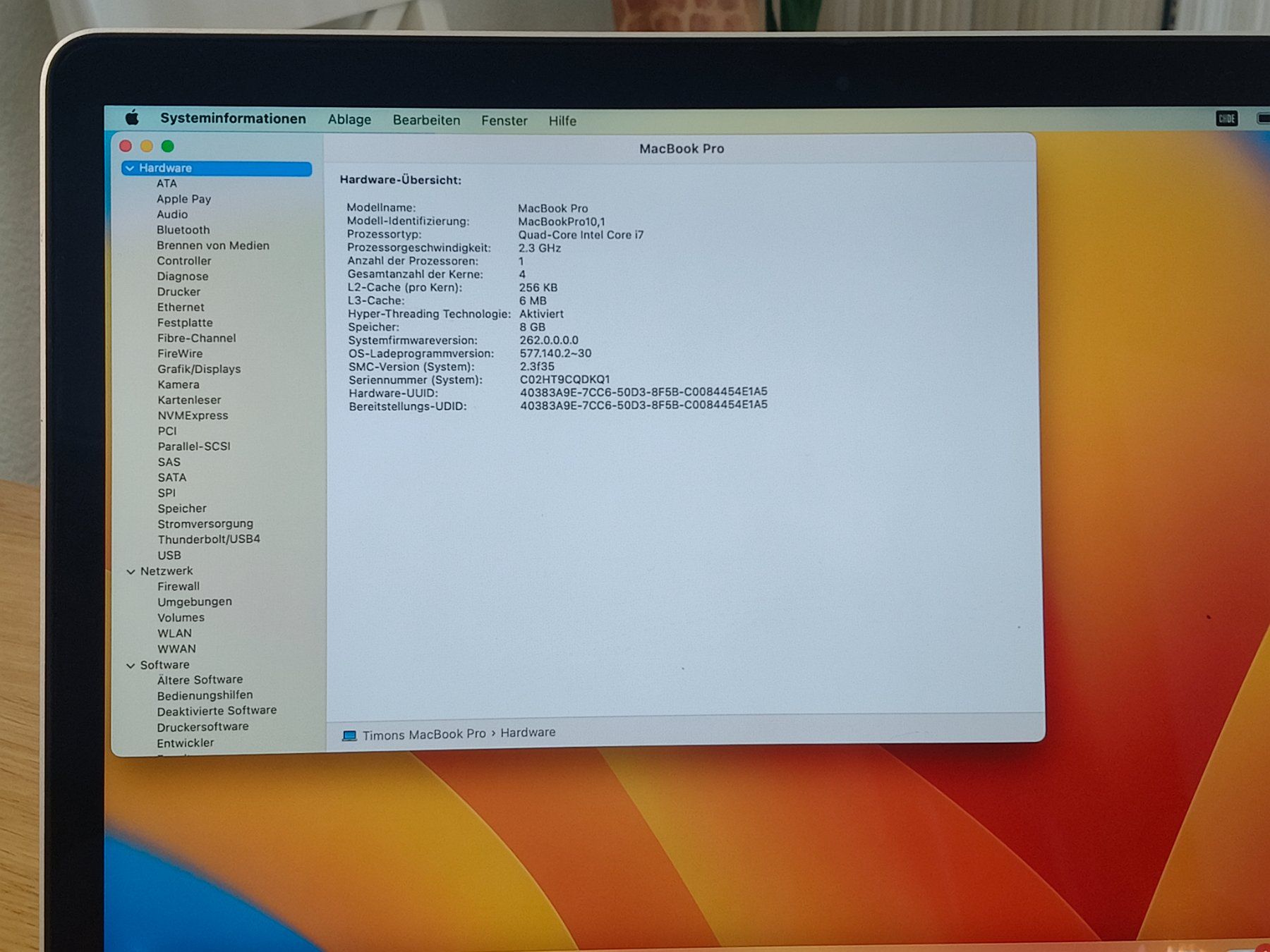
Task: Select Fibre-Channel in the sidebar
Action: click(x=197, y=338)
